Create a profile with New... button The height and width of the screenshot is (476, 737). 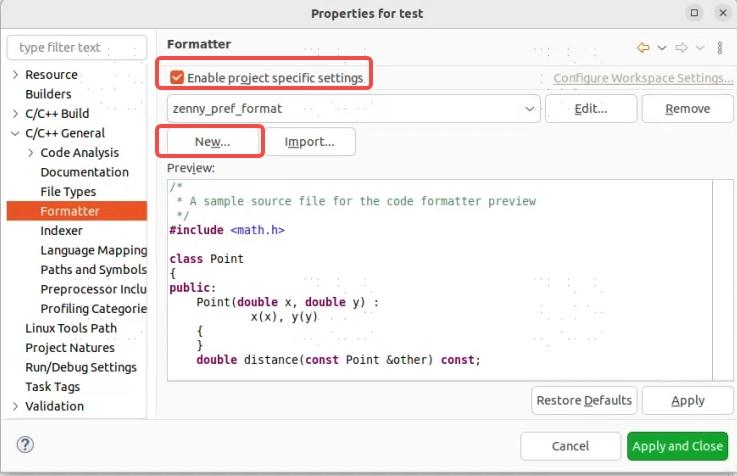(x=212, y=141)
